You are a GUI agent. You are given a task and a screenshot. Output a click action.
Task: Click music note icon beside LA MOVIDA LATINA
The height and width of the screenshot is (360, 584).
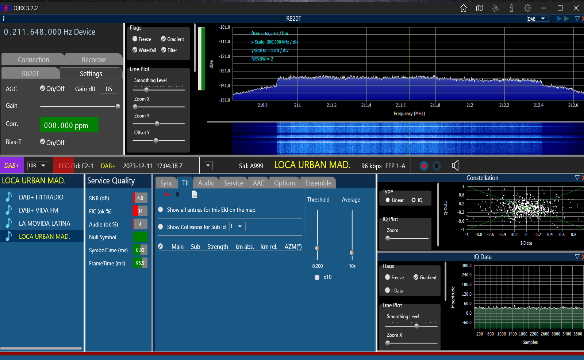point(9,223)
